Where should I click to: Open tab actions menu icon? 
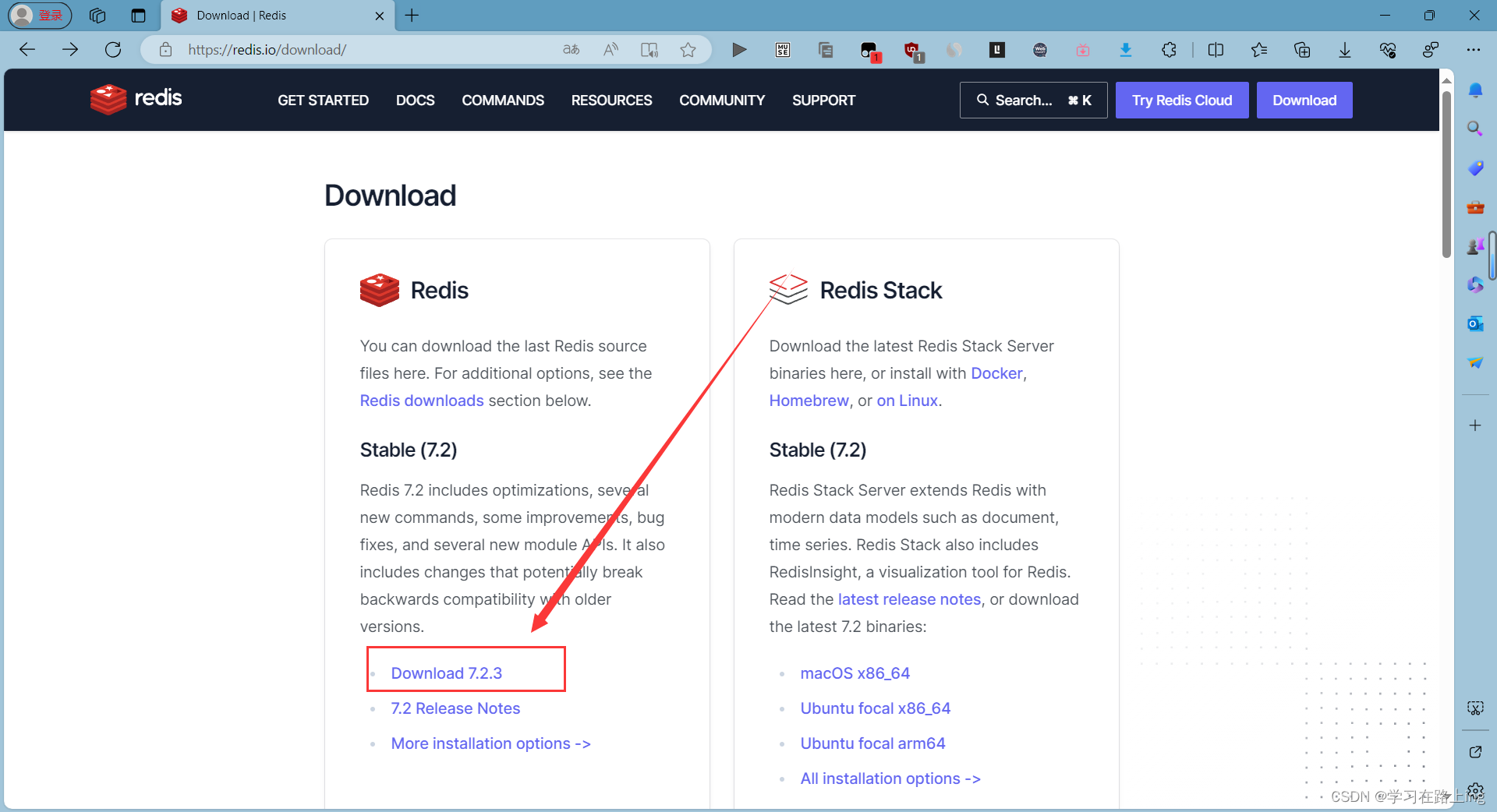[x=138, y=16]
